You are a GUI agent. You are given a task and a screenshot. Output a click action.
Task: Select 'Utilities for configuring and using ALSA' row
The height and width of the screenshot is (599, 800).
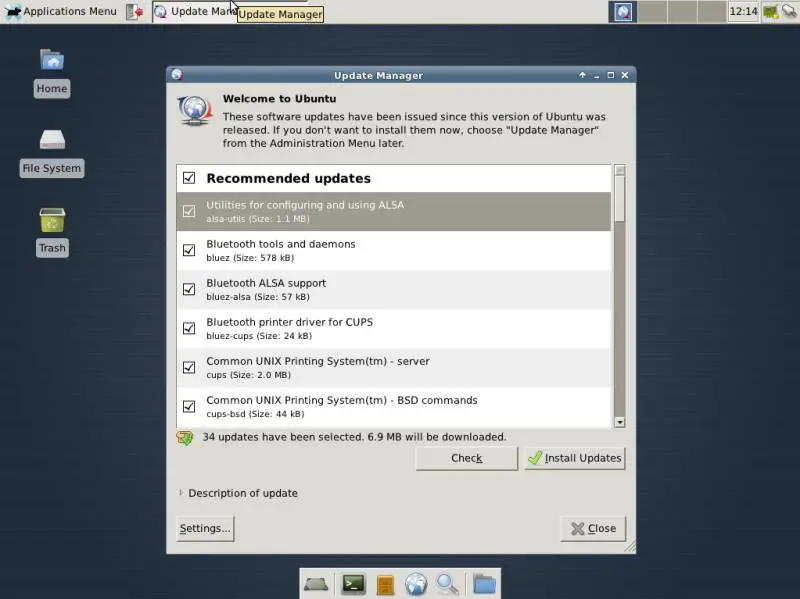click(x=393, y=211)
